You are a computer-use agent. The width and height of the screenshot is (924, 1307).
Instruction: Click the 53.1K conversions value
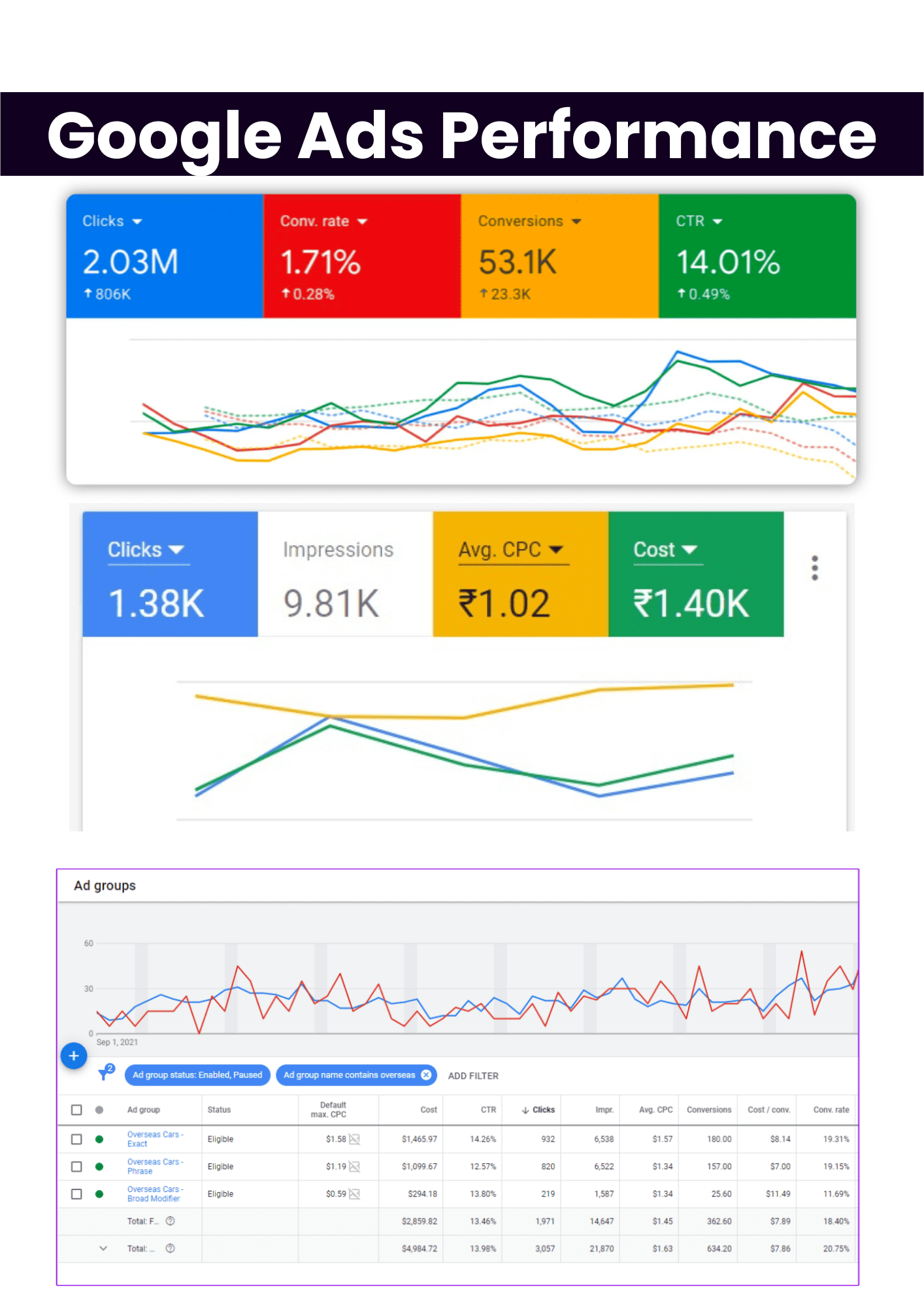click(x=518, y=262)
